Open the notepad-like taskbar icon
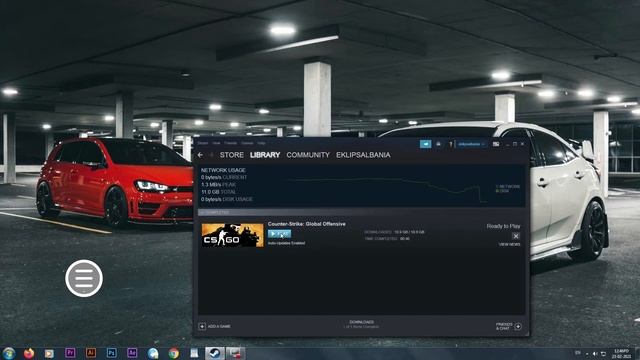The width and height of the screenshot is (640, 360). tap(194, 353)
